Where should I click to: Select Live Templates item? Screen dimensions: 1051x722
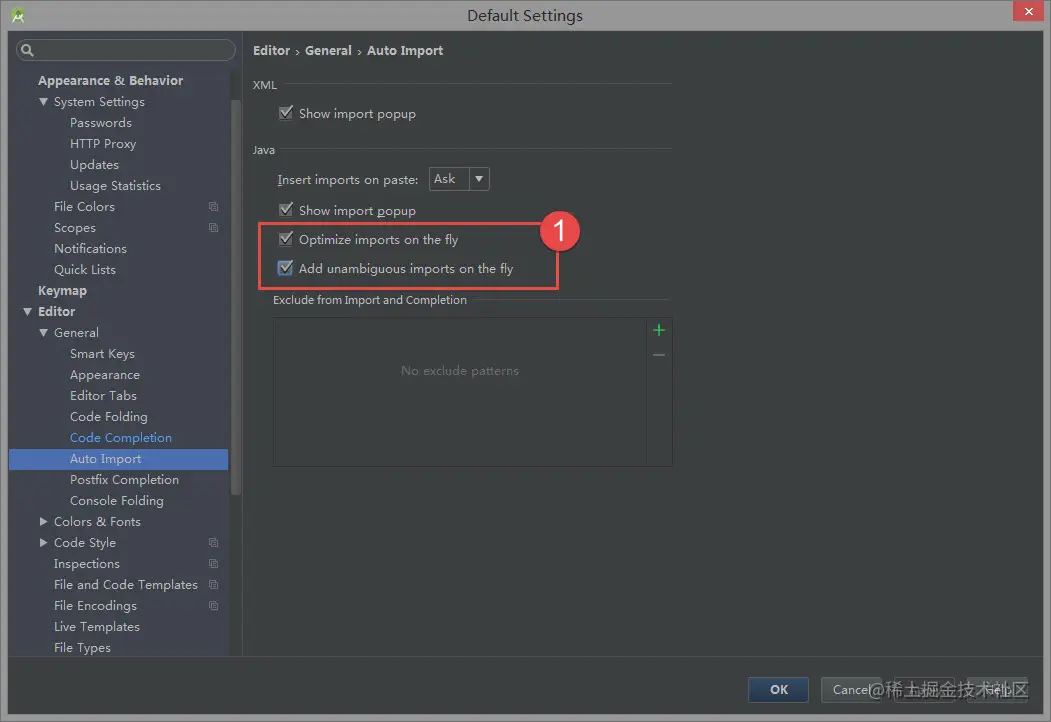(x=97, y=627)
